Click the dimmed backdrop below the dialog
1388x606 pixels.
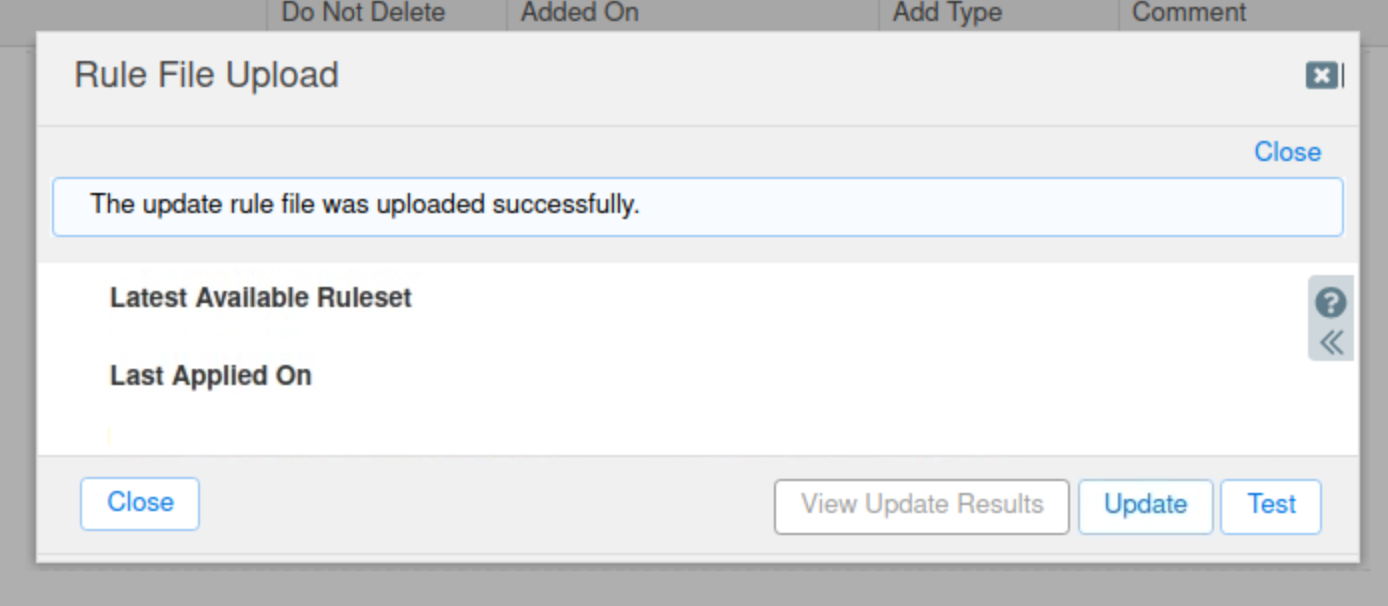(694, 586)
